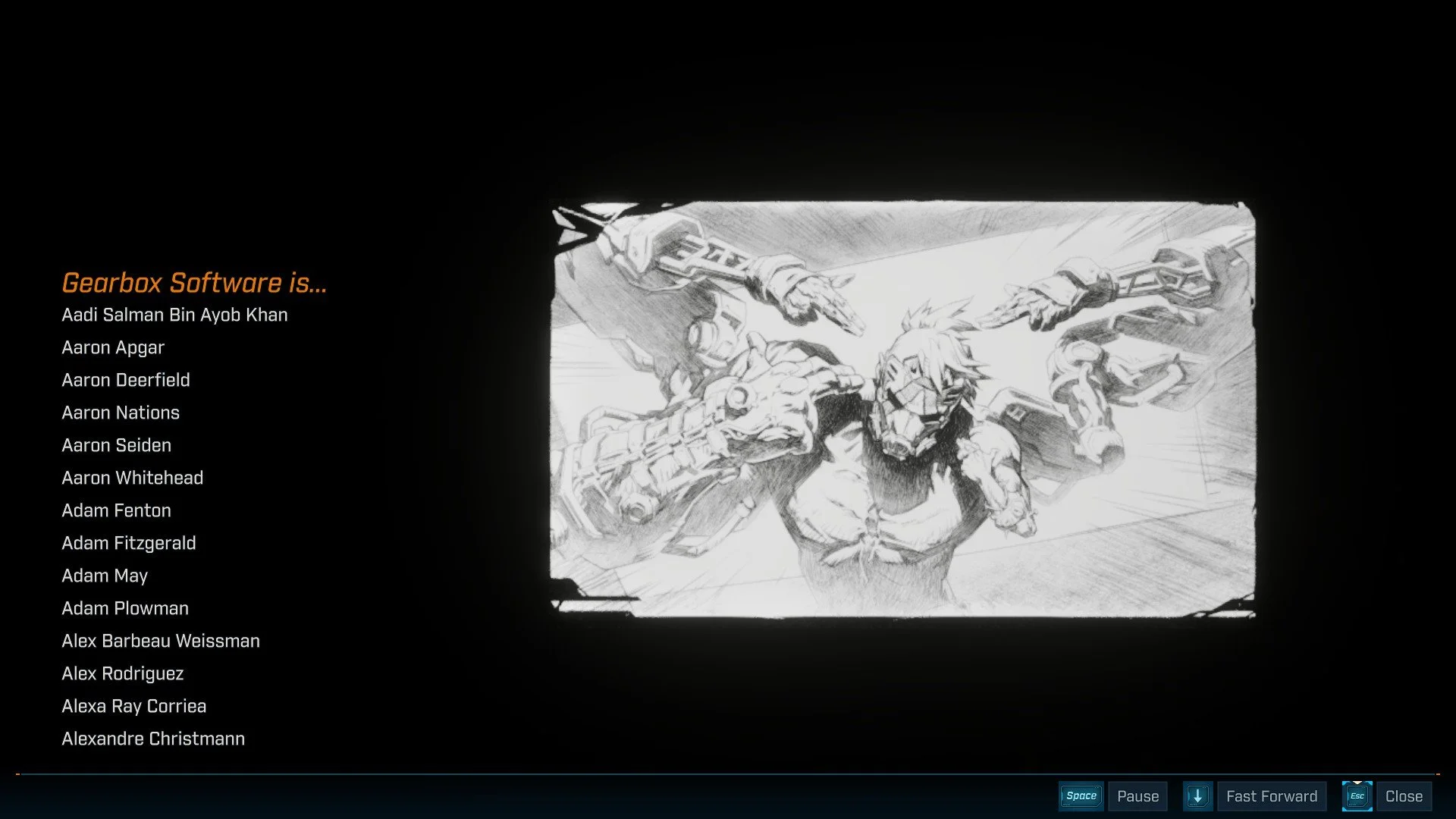The height and width of the screenshot is (819, 1456).
Task: Select the name Adam Fenton
Action: coord(117,510)
